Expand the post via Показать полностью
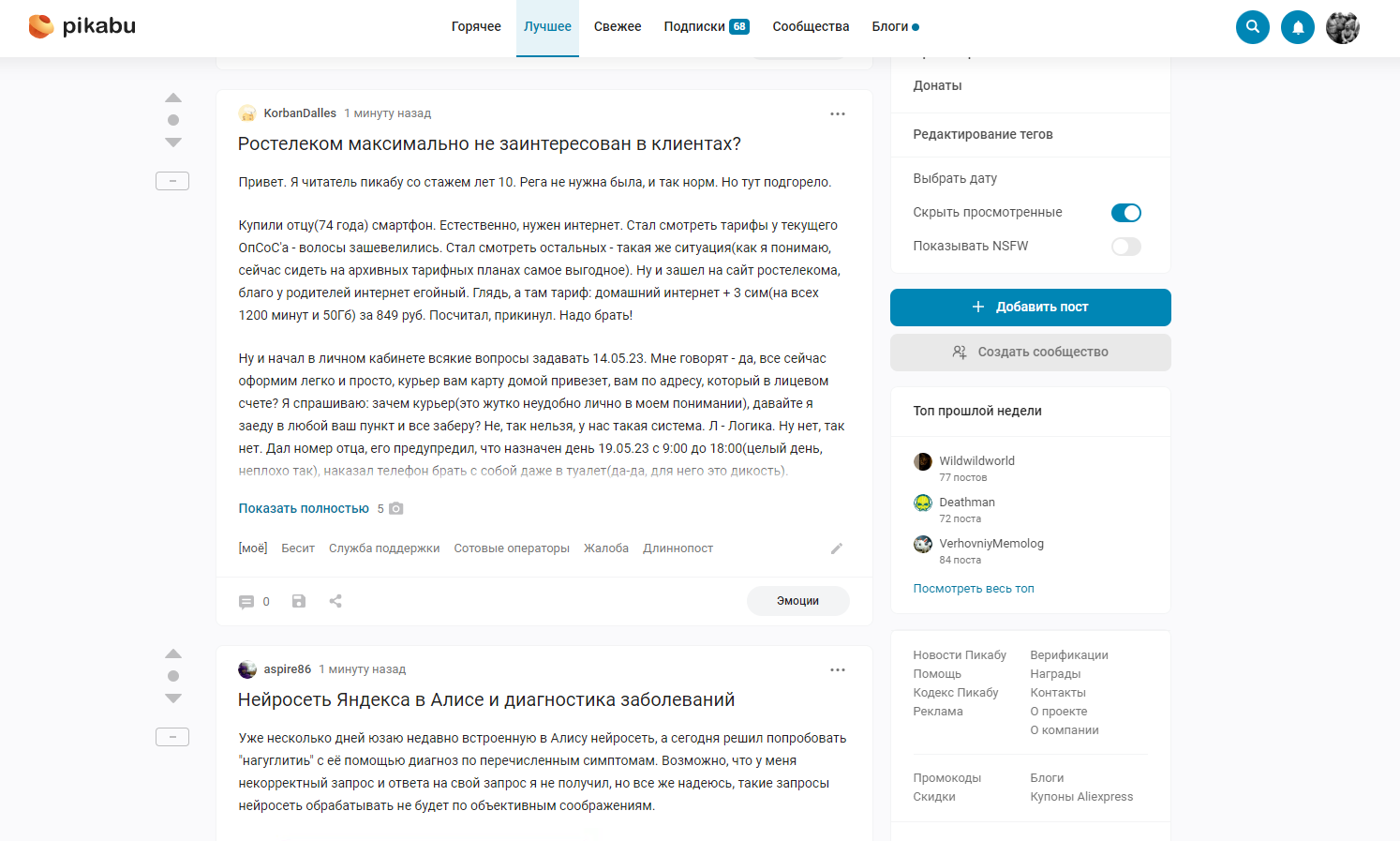This screenshot has height=841, width=1400. [304, 508]
